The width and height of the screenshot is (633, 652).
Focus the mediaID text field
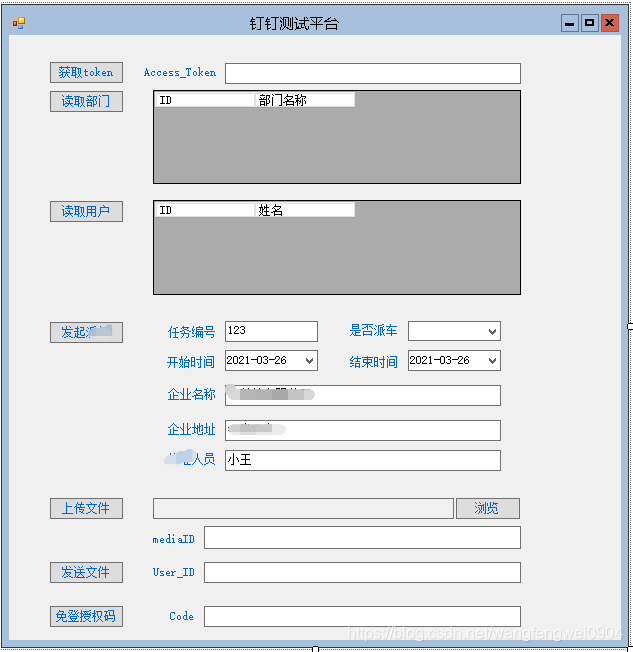(362, 537)
